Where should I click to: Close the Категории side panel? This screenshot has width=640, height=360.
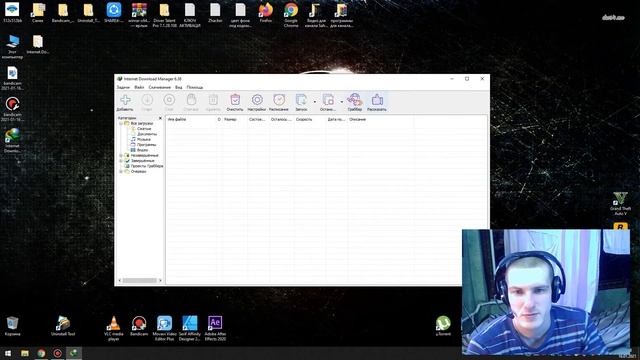coord(160,118)
